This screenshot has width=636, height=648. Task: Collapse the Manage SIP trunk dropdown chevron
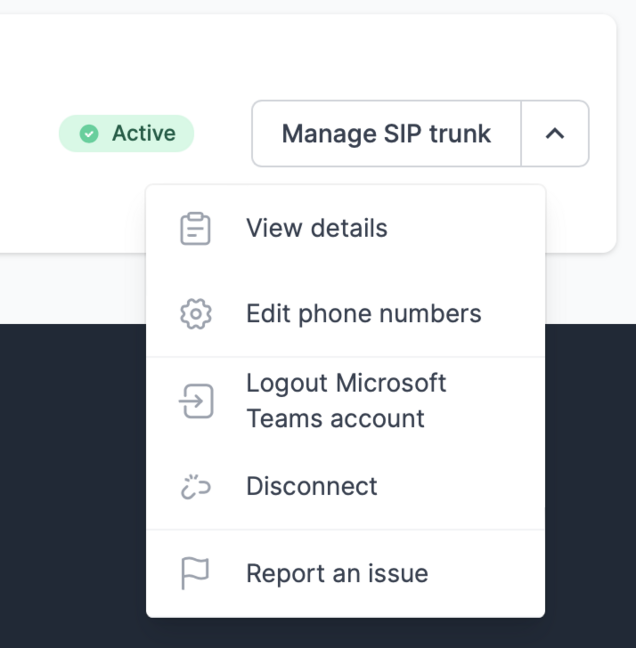tap(555, 133)
